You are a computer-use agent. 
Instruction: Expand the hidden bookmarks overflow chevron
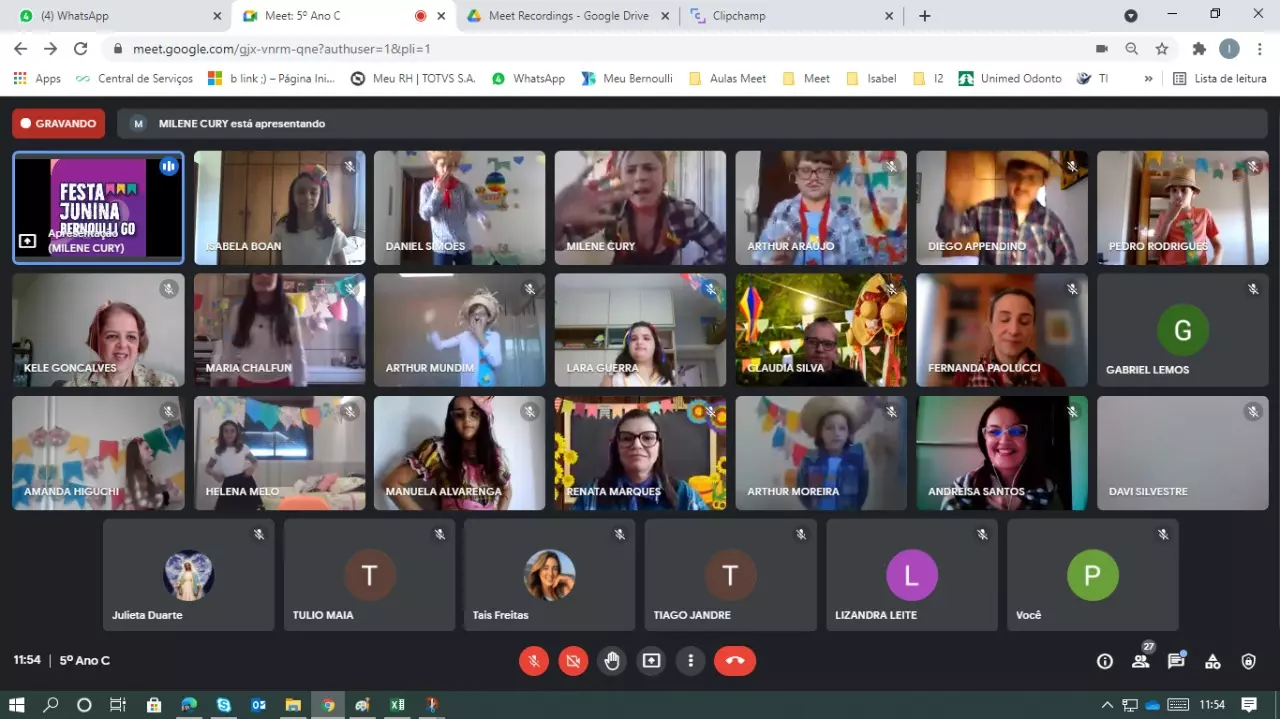1148,78
